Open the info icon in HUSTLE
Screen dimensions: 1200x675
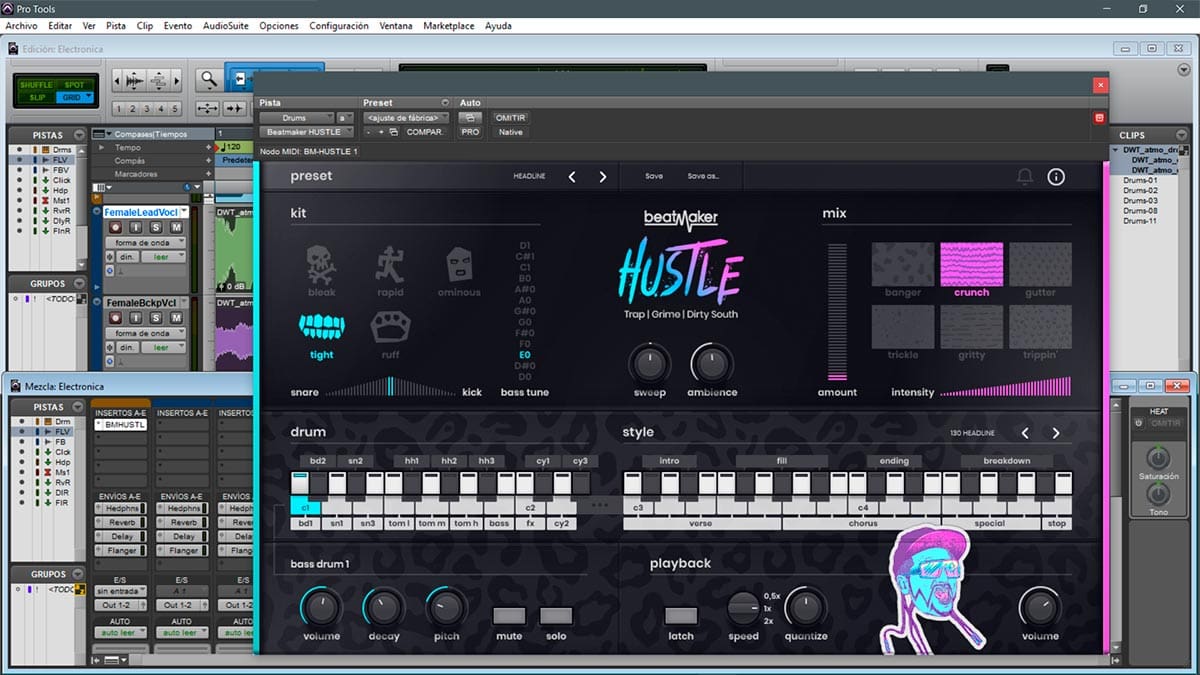coord(1056,177)
